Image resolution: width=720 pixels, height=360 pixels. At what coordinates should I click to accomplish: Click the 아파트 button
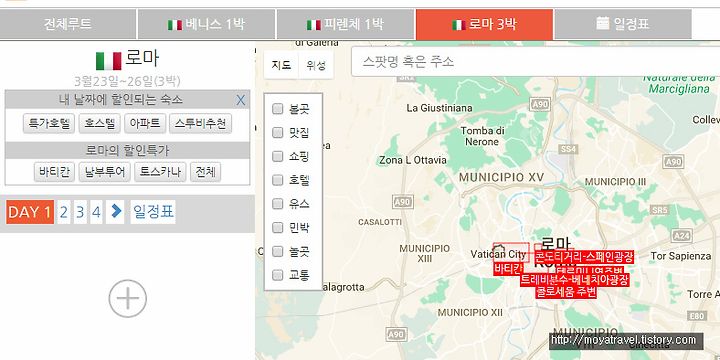coord(145,124)
